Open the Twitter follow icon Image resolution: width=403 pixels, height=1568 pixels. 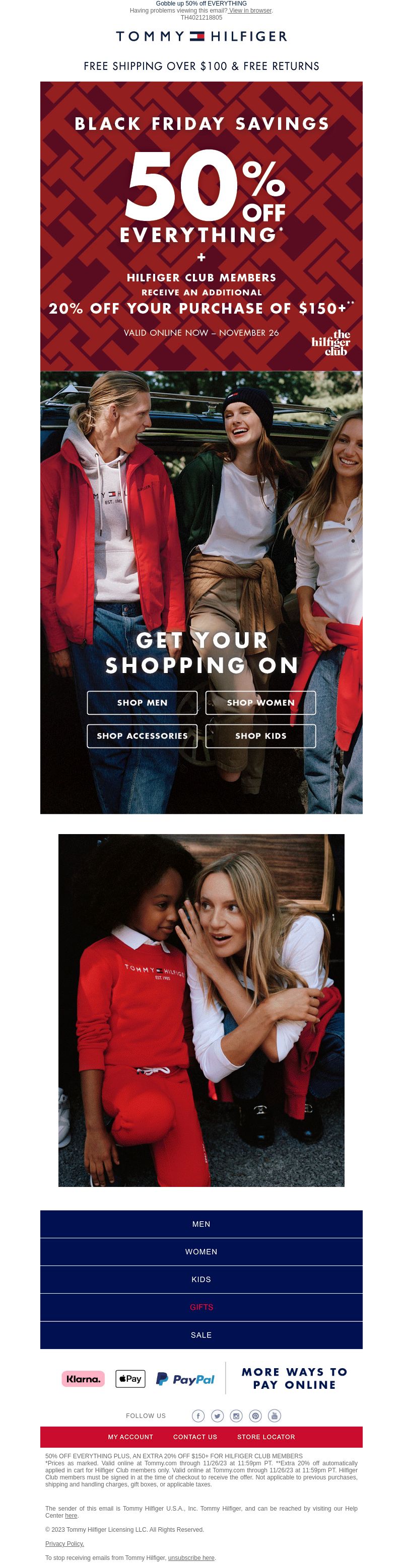coord(217,1415)
